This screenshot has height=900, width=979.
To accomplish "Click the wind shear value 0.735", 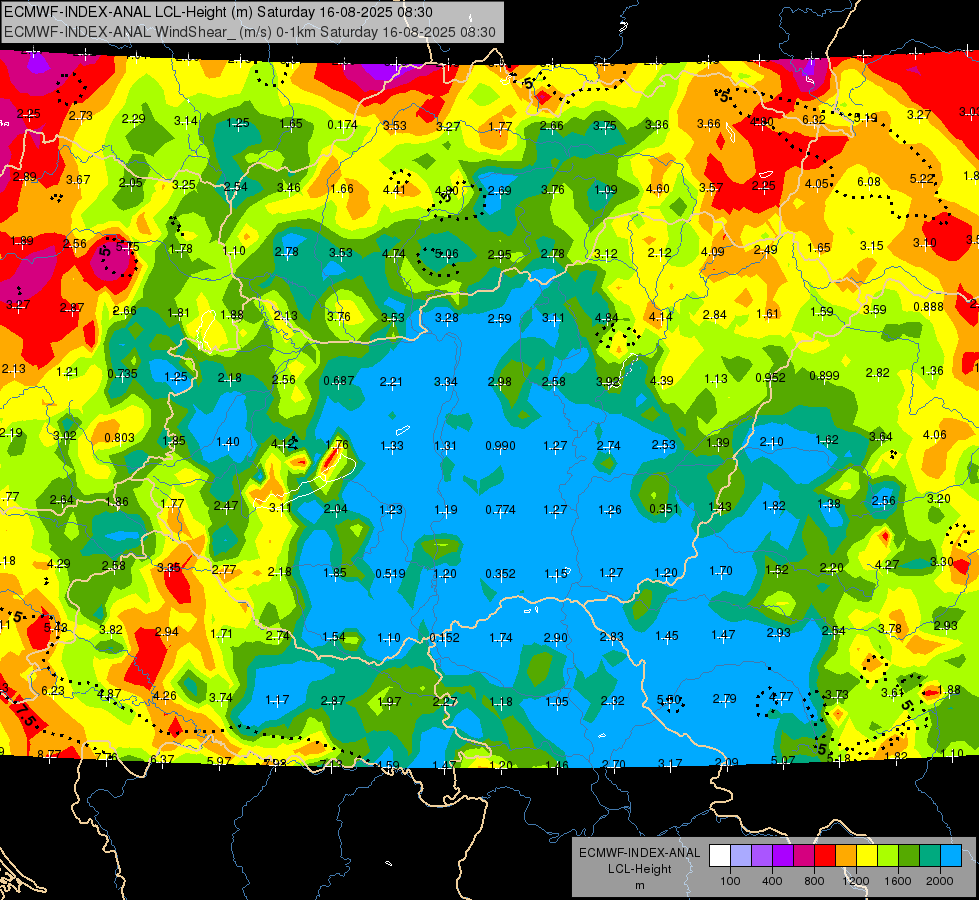I will [122, 373].
